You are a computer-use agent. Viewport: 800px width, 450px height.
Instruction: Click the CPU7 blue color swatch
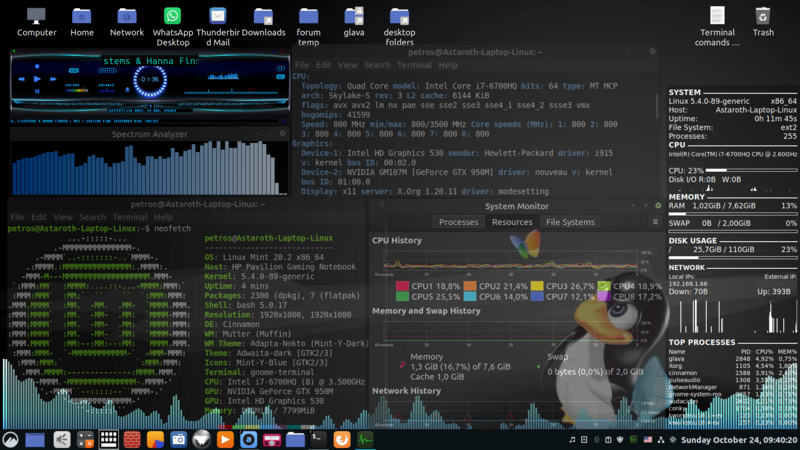tap(537, 296)
